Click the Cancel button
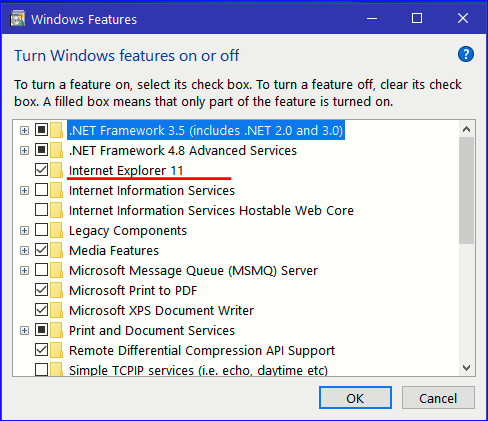This screenshot has width=488, height=421. click(438, 398)
